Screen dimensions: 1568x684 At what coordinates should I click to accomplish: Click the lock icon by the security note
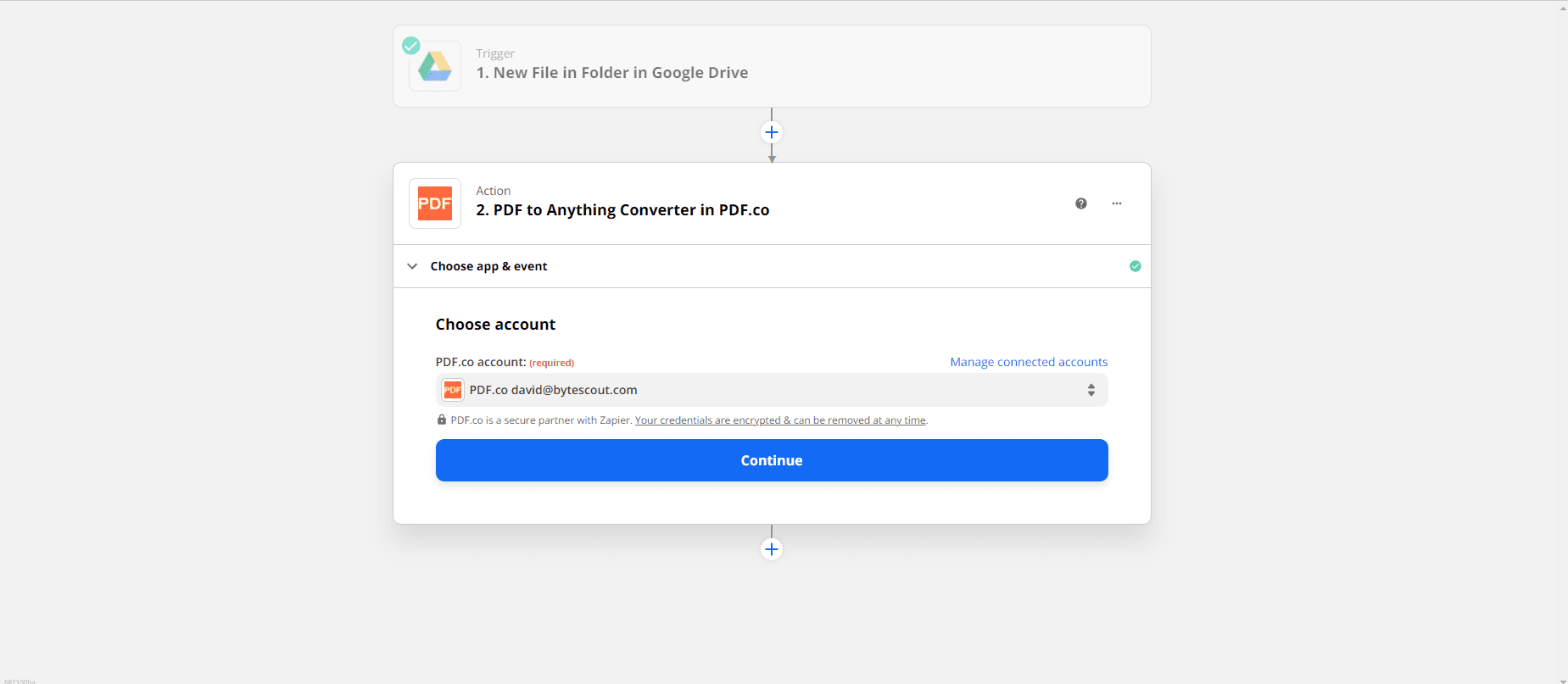tap(442, 420)
